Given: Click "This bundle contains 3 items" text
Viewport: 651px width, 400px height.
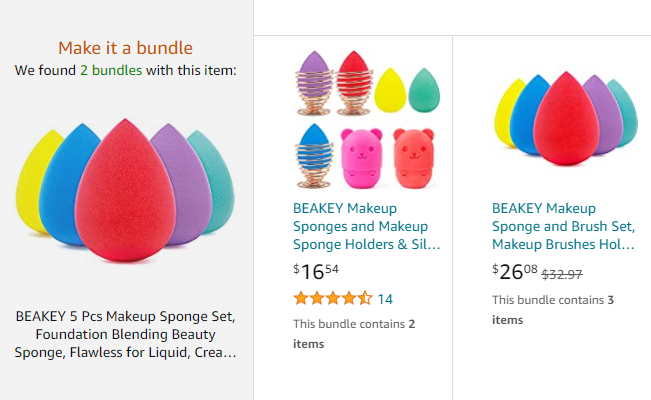Looking at the screenshot, I should coord(552,309).
